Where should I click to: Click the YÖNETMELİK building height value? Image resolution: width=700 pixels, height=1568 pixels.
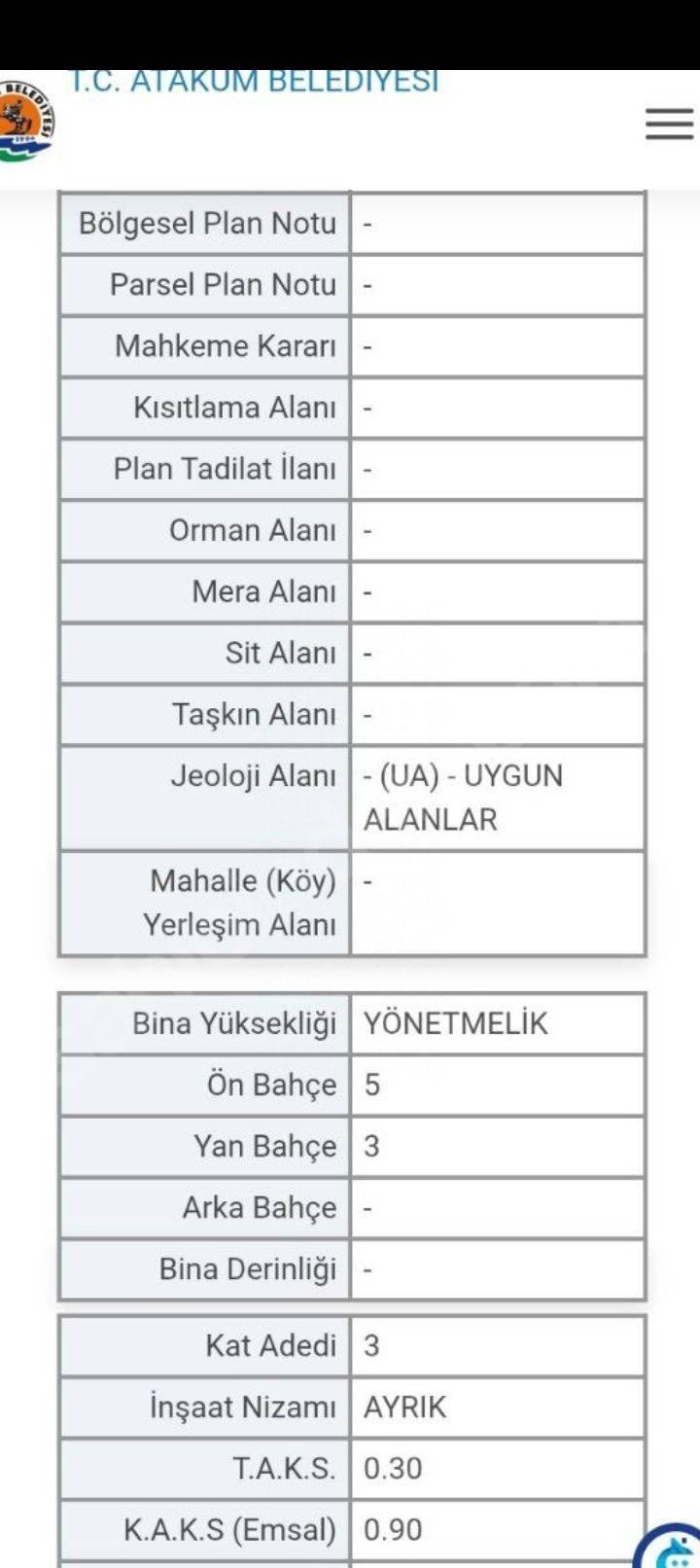tap(456, 1023)
